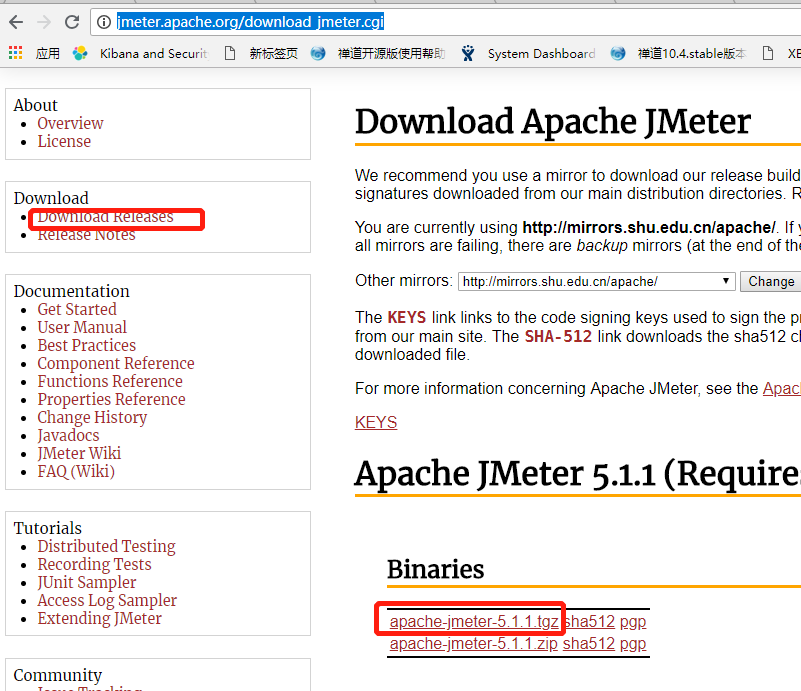
Task: Open the Apps grid bookmark icon
Action: click(16, 53)
